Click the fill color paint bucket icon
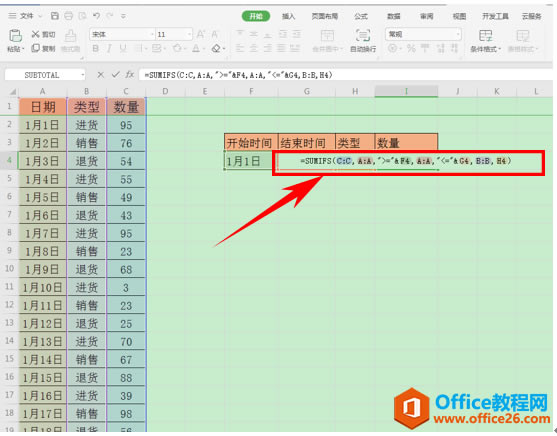 (177, 48)
